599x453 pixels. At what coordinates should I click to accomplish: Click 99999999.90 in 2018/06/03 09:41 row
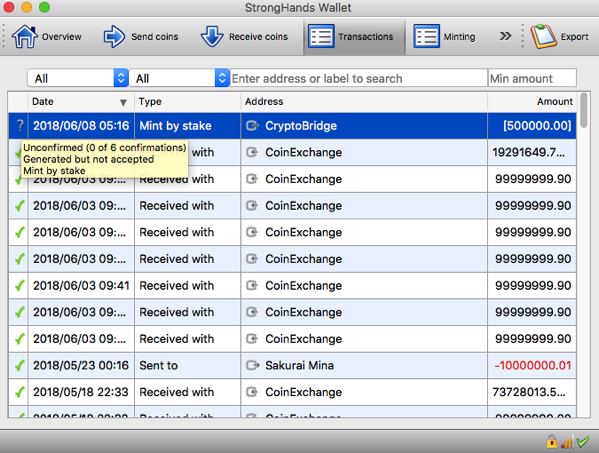click(x=533, y=286)
